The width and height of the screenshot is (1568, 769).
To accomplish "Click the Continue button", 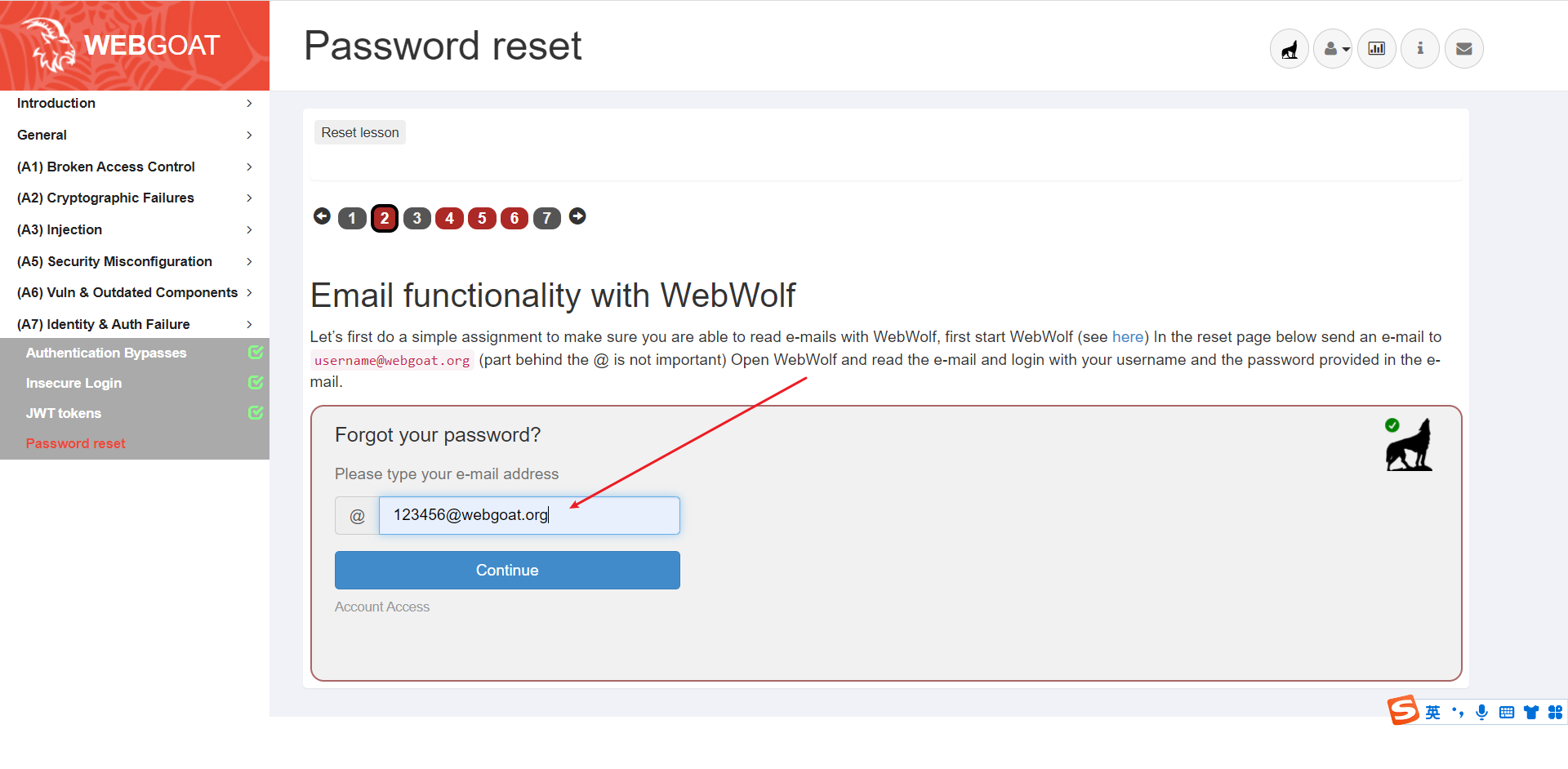I will pyautogui.click(x=507, y=570).
